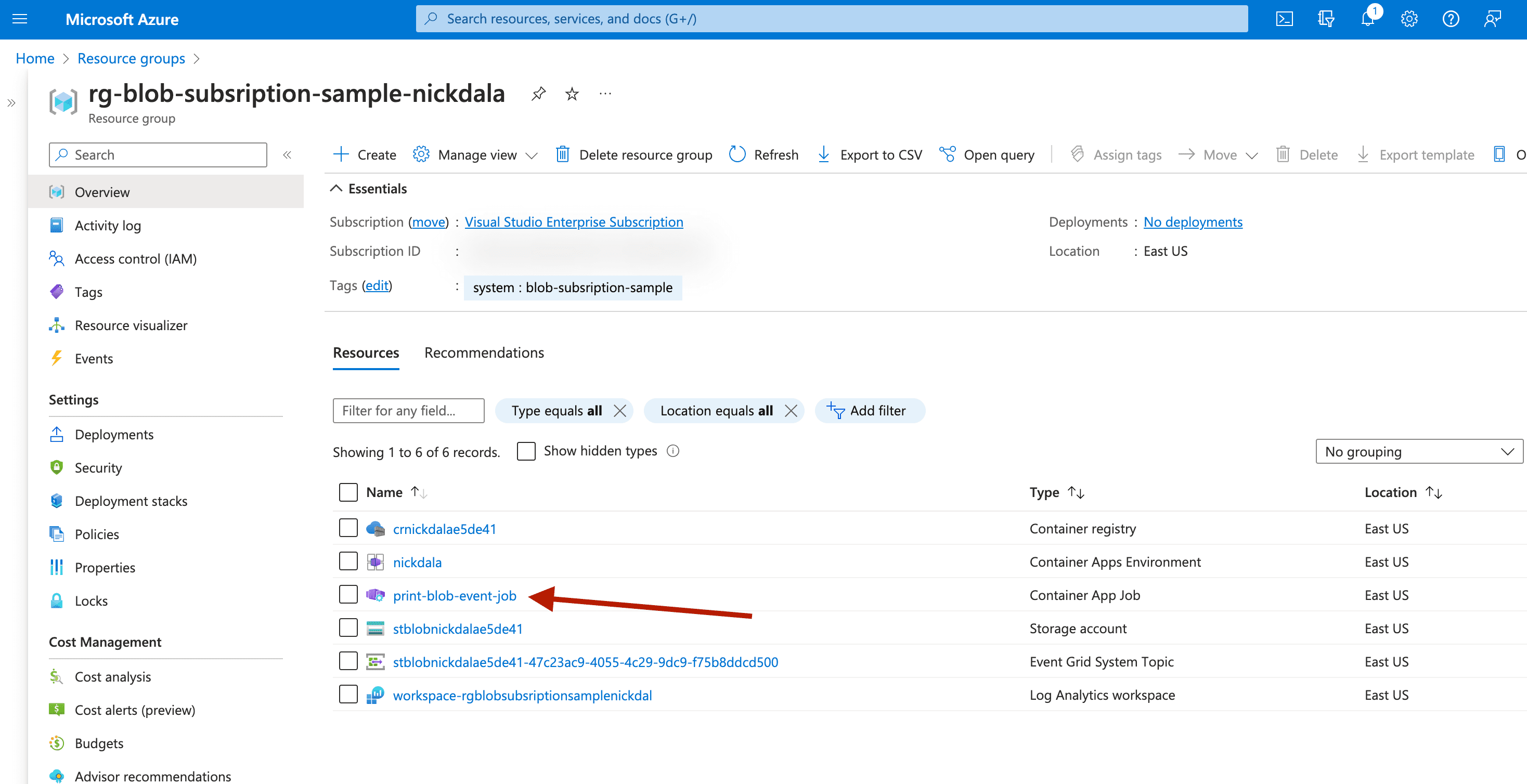This screenshot has width=1527, height=784.
Task: Click Assign tags in toolbar
Action: click(1116, 154)
